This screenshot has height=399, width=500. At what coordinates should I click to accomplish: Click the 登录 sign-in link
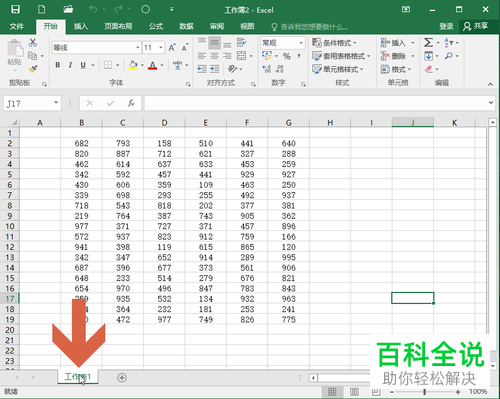pyautogui.click(x=446, y=26)
